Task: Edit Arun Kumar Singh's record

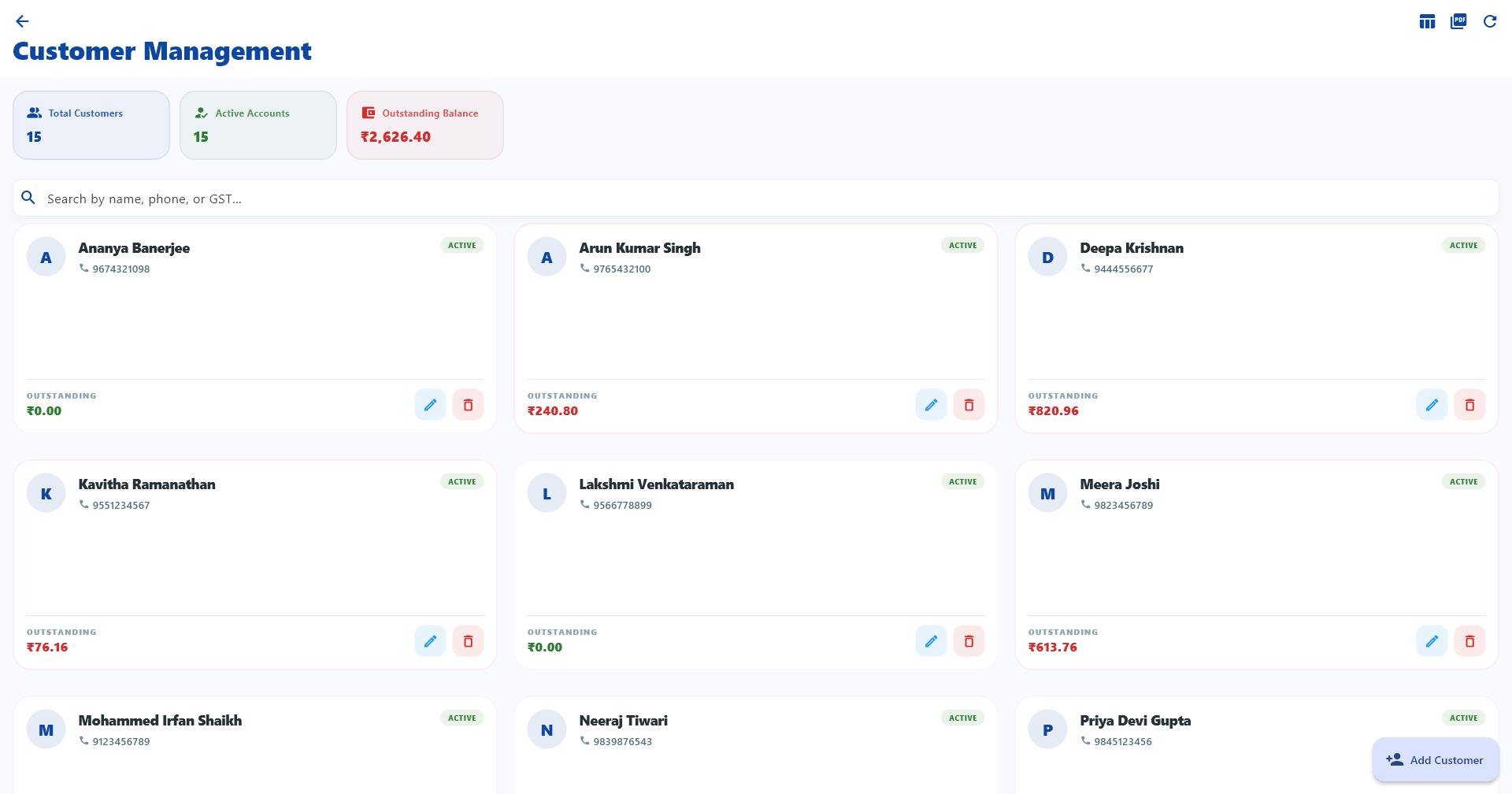Action: pos(931,405)
